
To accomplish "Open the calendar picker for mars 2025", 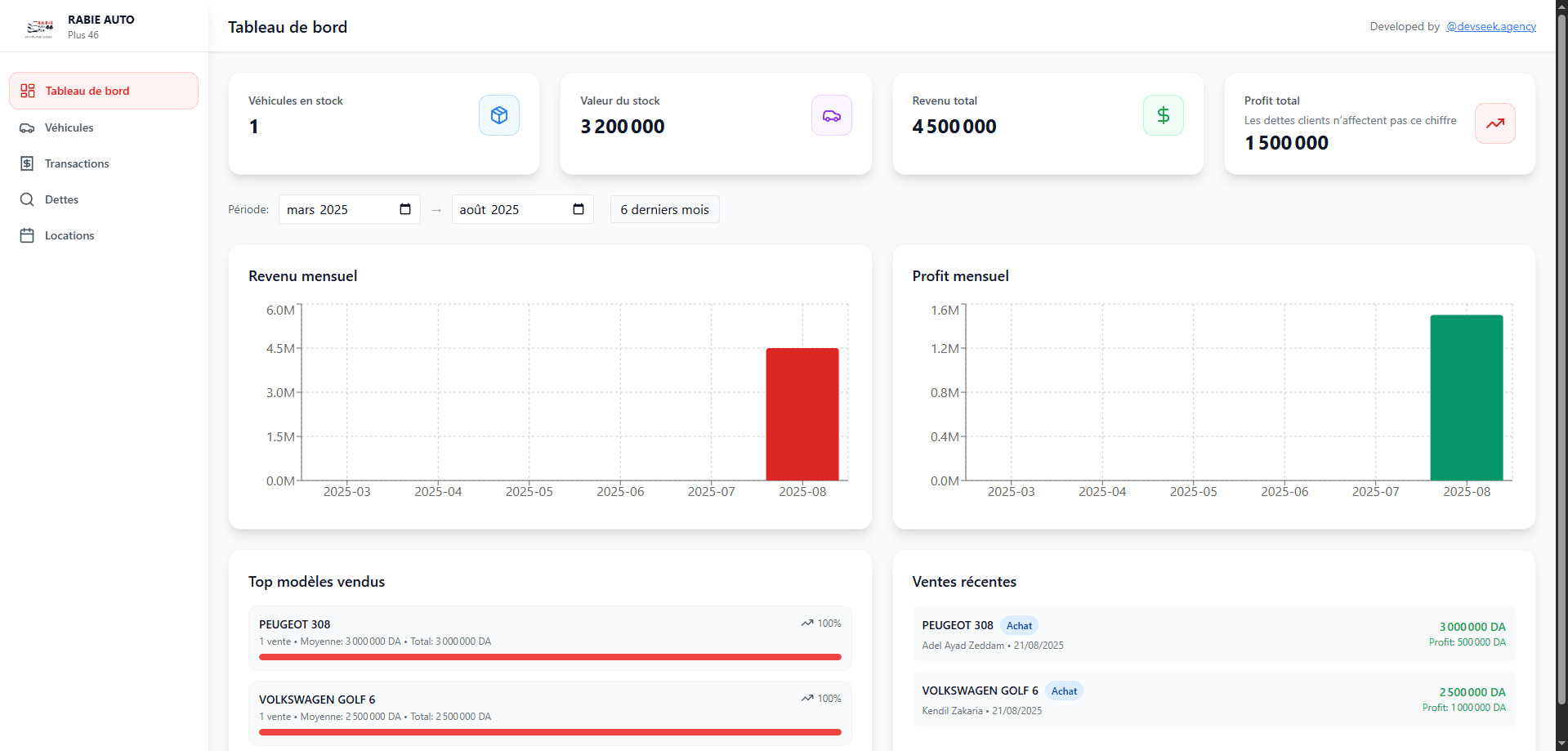I will pyautogui.click(x=405, y=209).
